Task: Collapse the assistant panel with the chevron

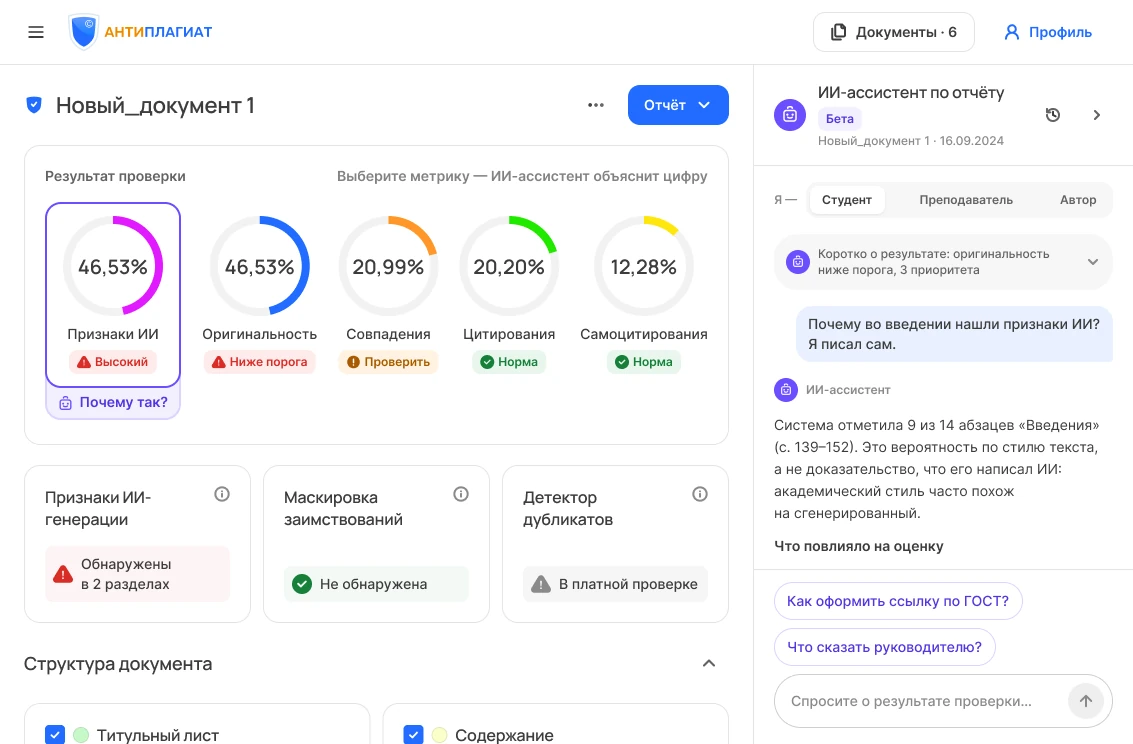Action: [1097, 115]
